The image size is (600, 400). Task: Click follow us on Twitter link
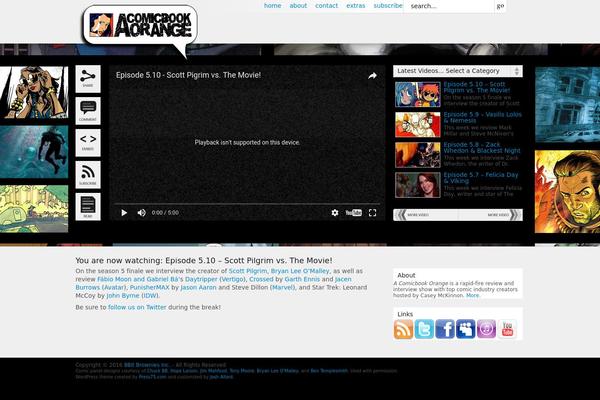click(x=137, y=307)
